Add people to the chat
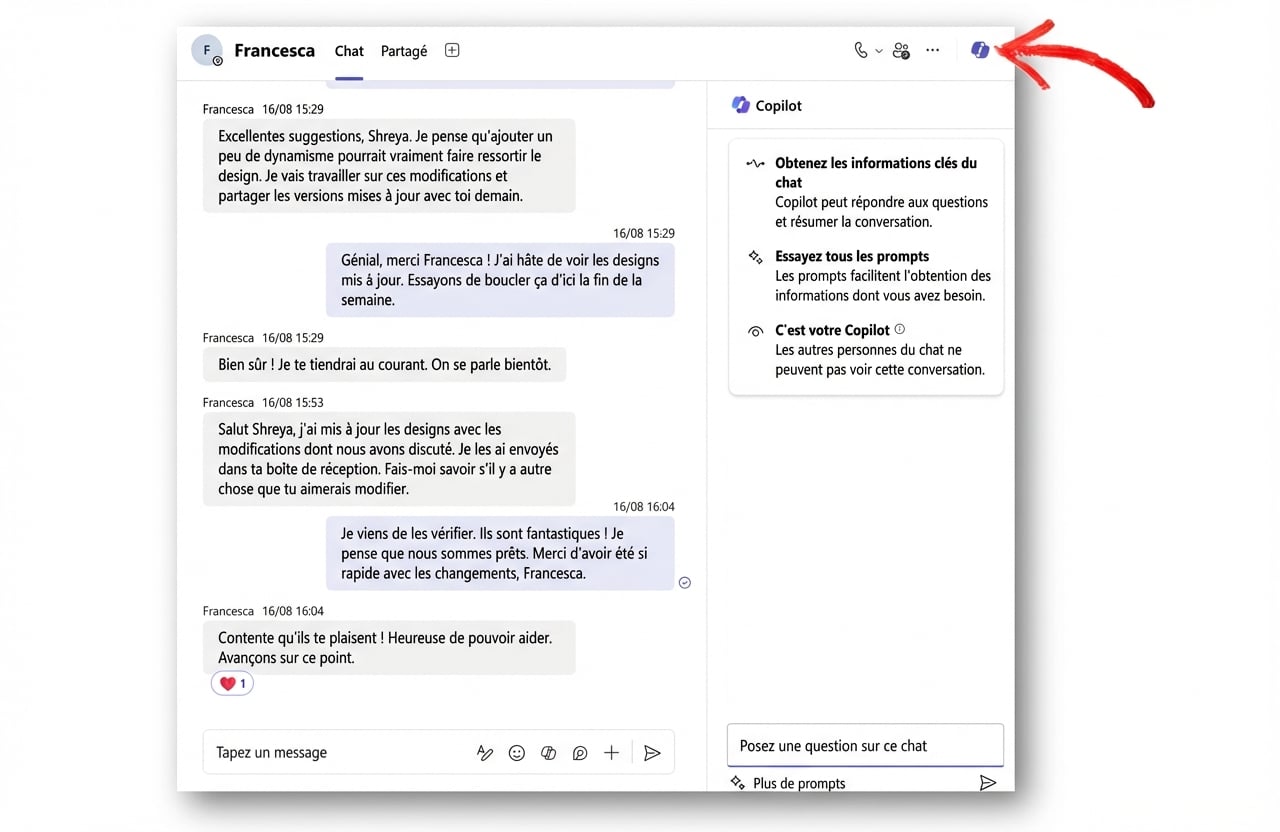Viewport: 1280px width, 832px height. [x=901, y=49]
